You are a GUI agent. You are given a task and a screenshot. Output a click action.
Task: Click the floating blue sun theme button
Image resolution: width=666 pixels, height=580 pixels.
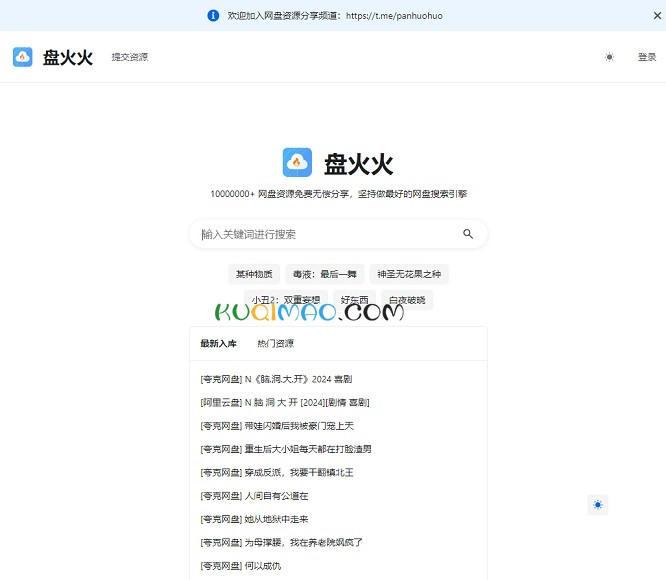(x=598, y=505)
